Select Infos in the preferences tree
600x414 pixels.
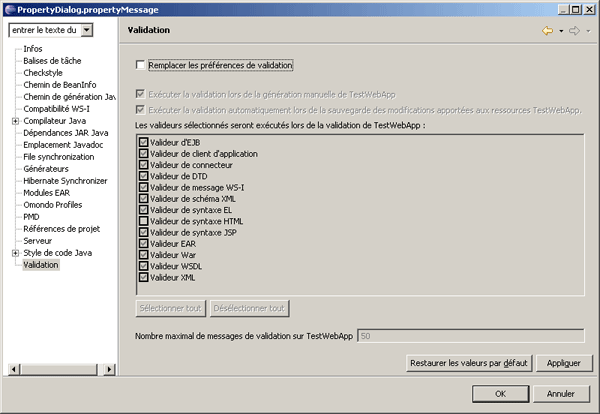33,49
